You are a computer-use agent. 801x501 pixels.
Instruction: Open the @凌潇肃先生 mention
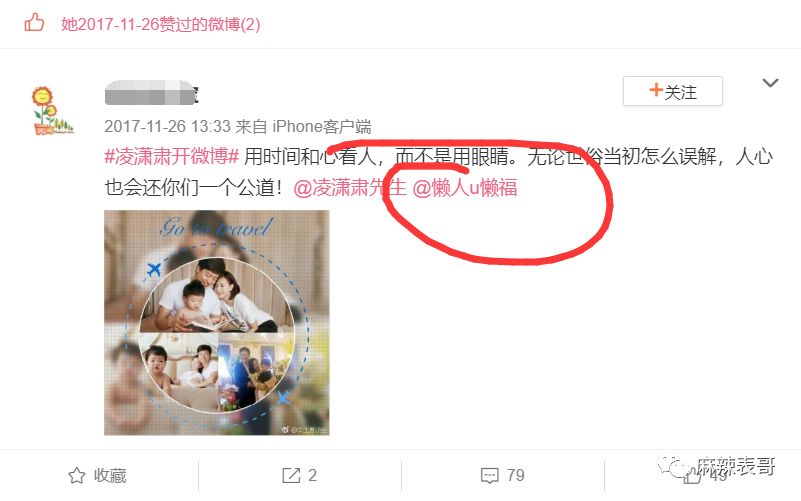(x=350, y=188)
